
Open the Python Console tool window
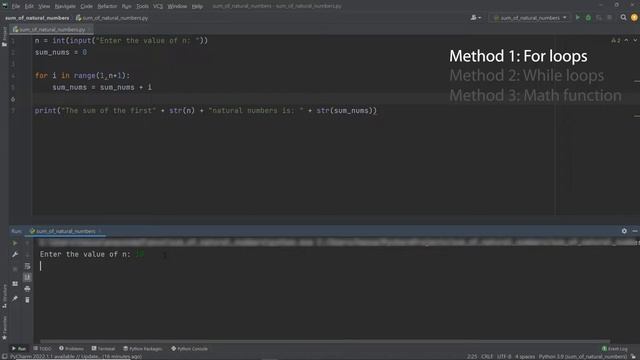point(189,349)
